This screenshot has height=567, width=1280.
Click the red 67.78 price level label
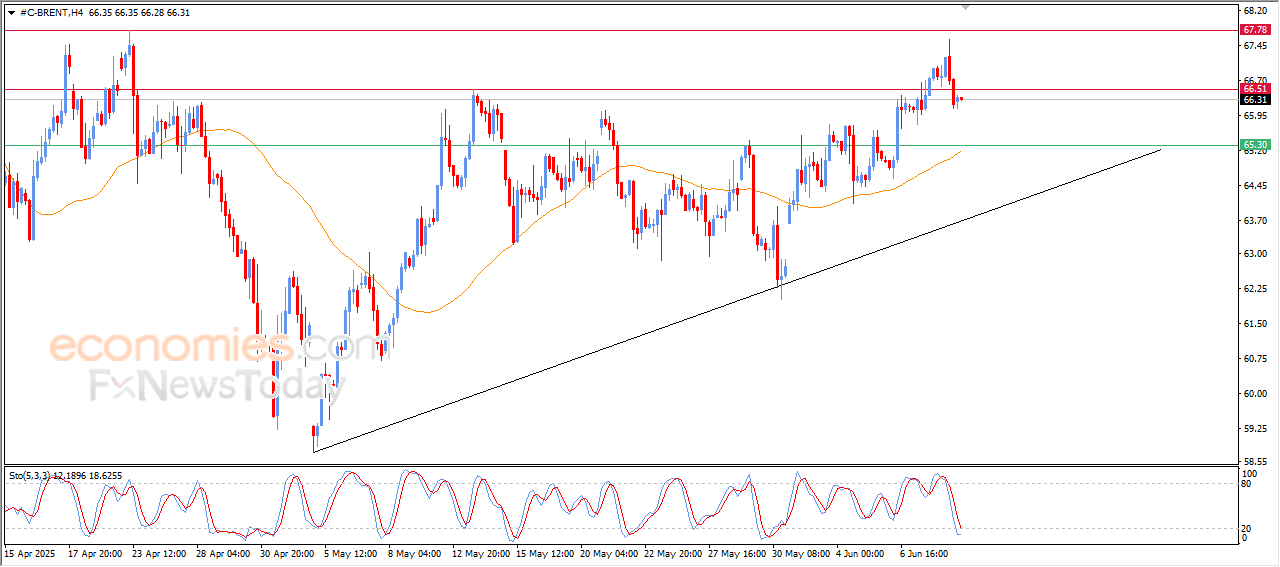tap(1255, 30)
